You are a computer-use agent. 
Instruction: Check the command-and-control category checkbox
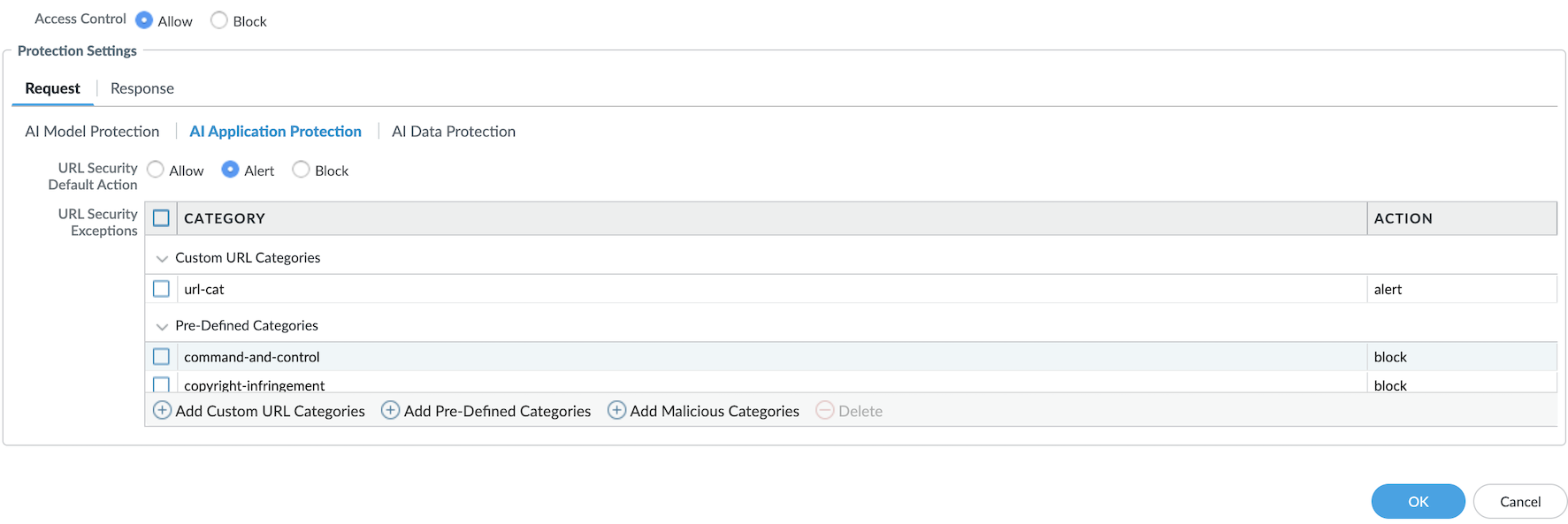click(161, 357)
